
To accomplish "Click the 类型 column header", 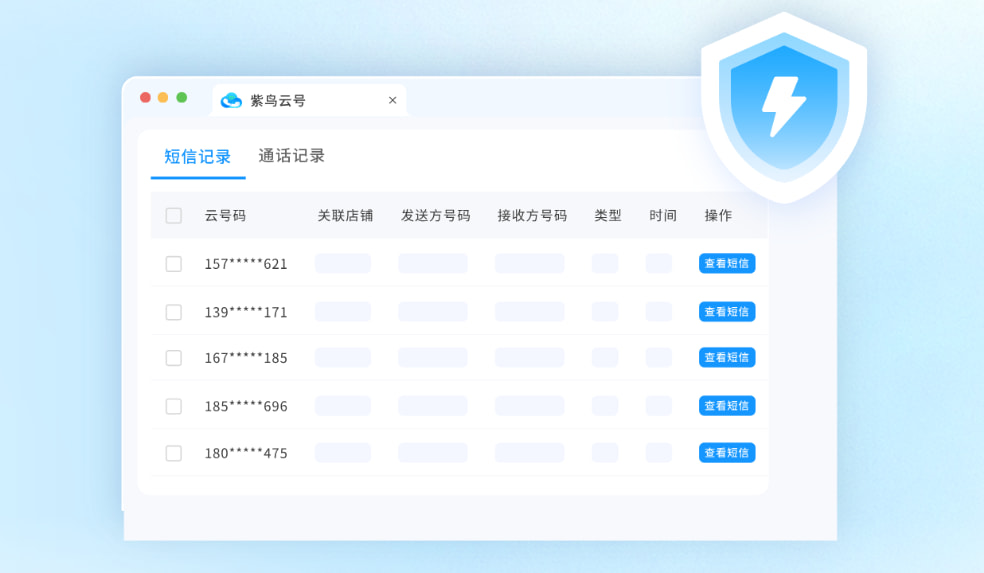I will [x=607, y=216].
